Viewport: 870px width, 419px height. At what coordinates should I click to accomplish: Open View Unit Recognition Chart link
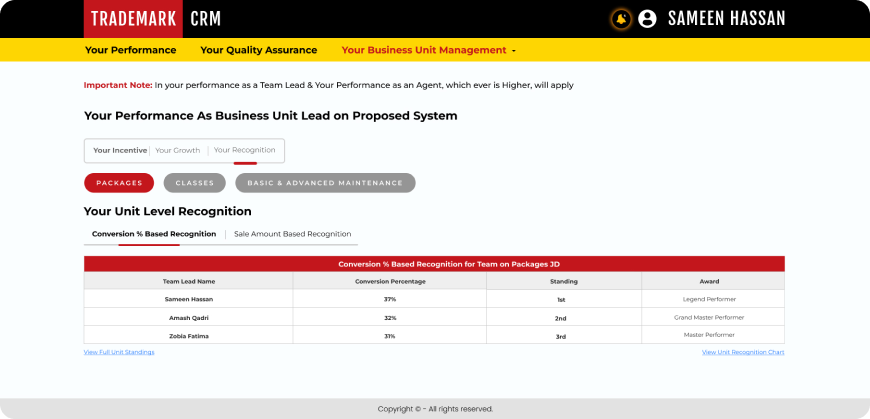pos(743,352)
